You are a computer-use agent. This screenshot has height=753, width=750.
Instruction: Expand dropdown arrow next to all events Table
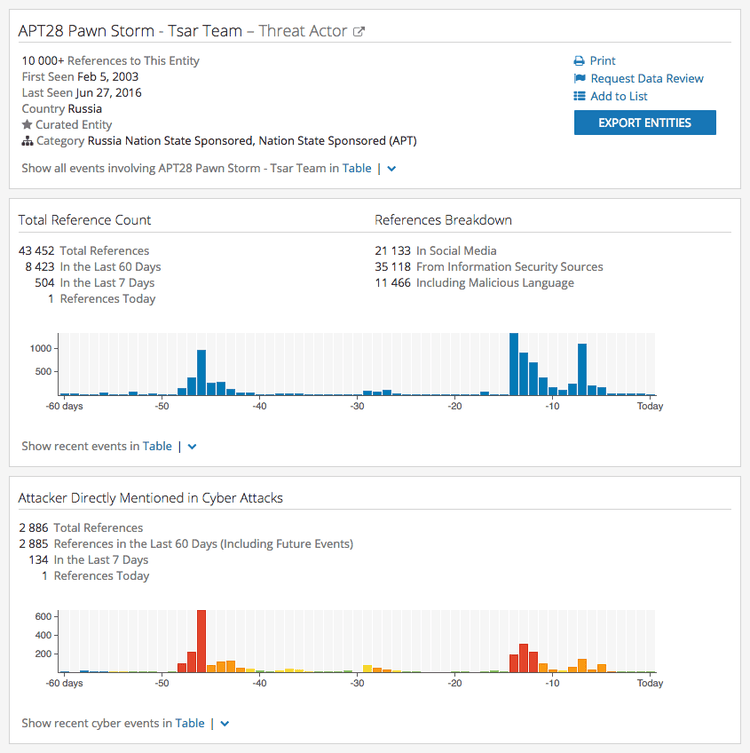[392, 169]
